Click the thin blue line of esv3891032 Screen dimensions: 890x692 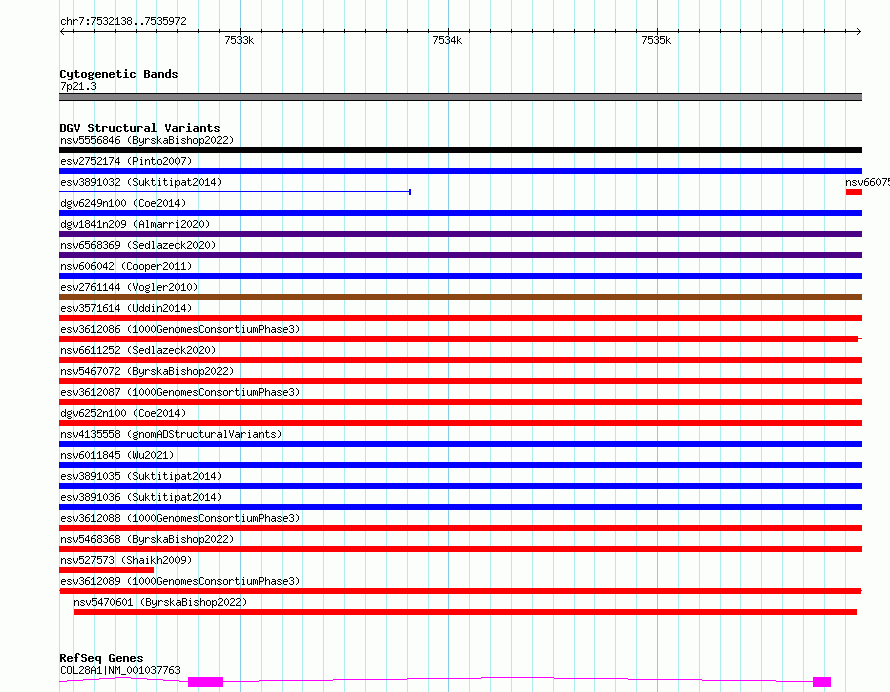[x=235, y=192]
